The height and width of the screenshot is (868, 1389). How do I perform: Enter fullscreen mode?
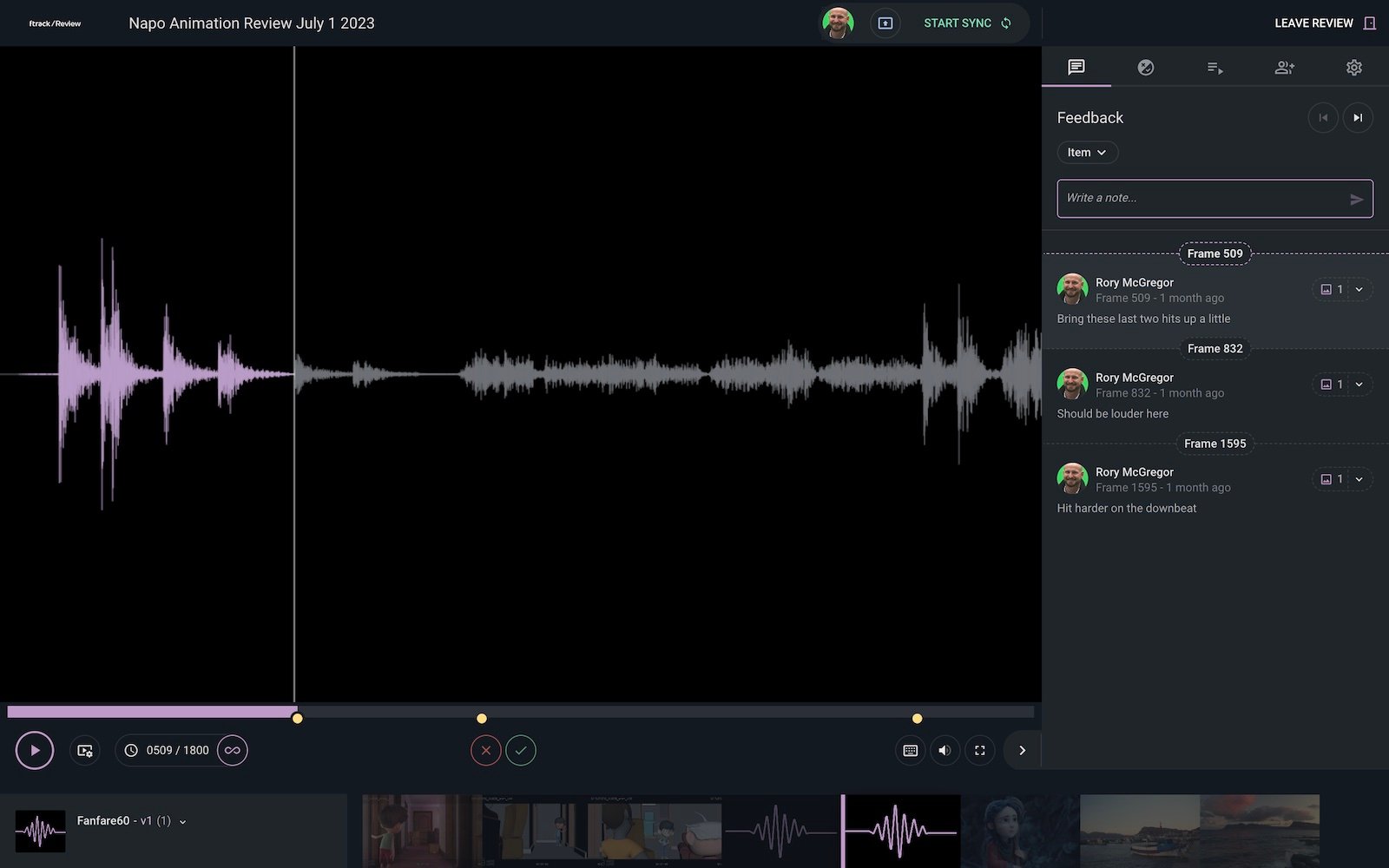(979, 751)
